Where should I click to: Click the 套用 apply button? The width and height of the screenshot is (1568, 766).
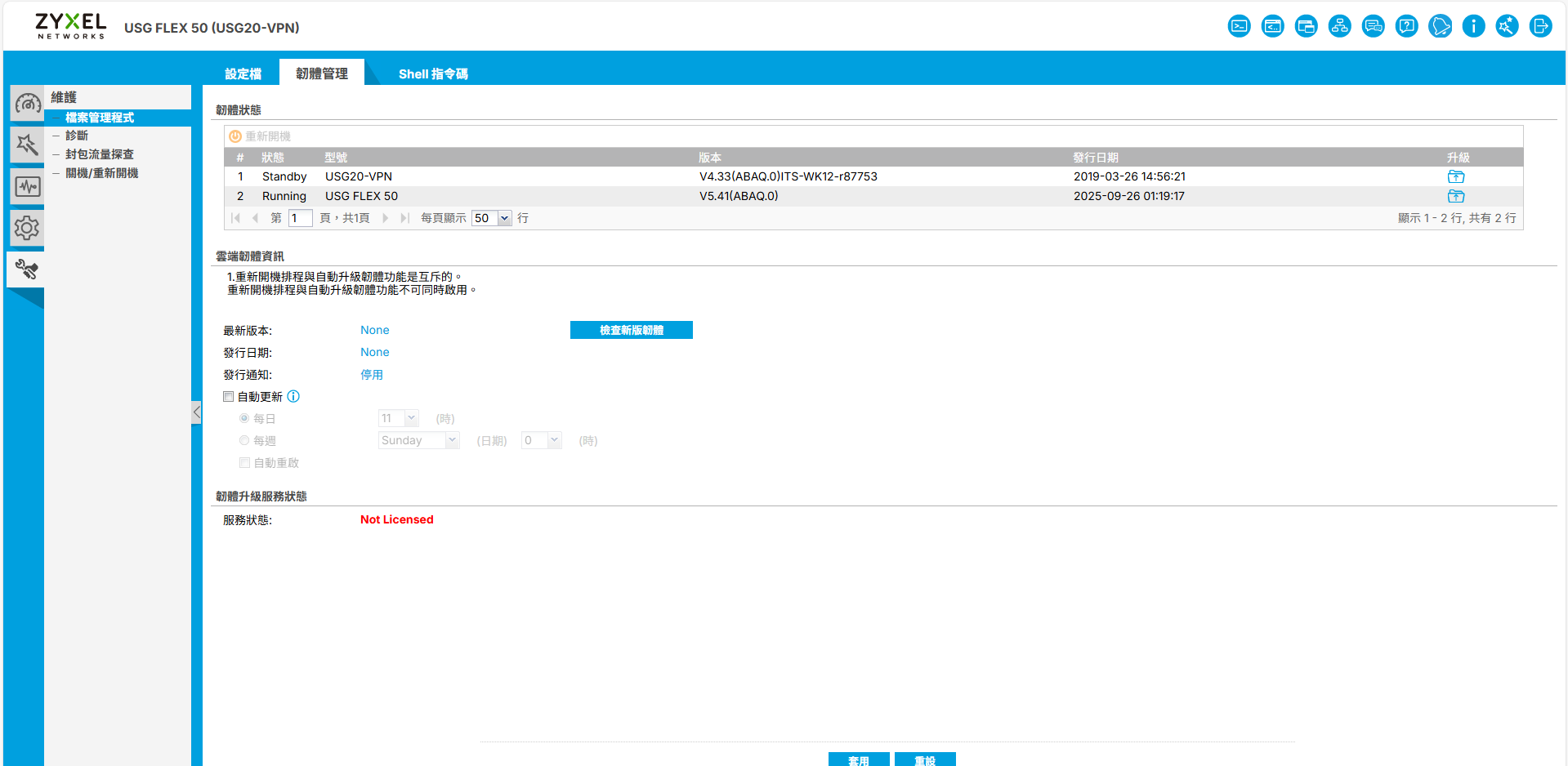click(x=859, y=759)
